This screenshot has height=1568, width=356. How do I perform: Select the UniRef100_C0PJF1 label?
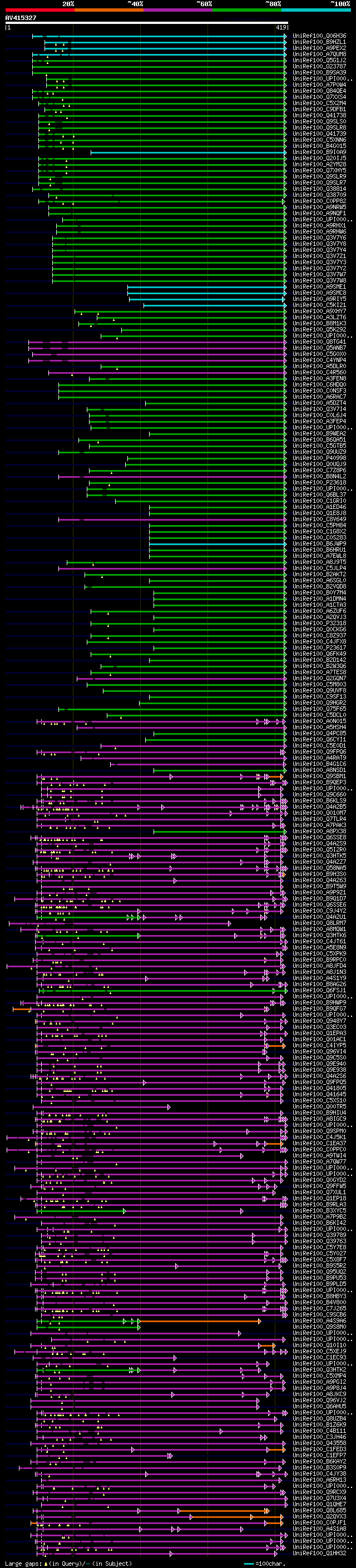click(x=319, y=1522)
